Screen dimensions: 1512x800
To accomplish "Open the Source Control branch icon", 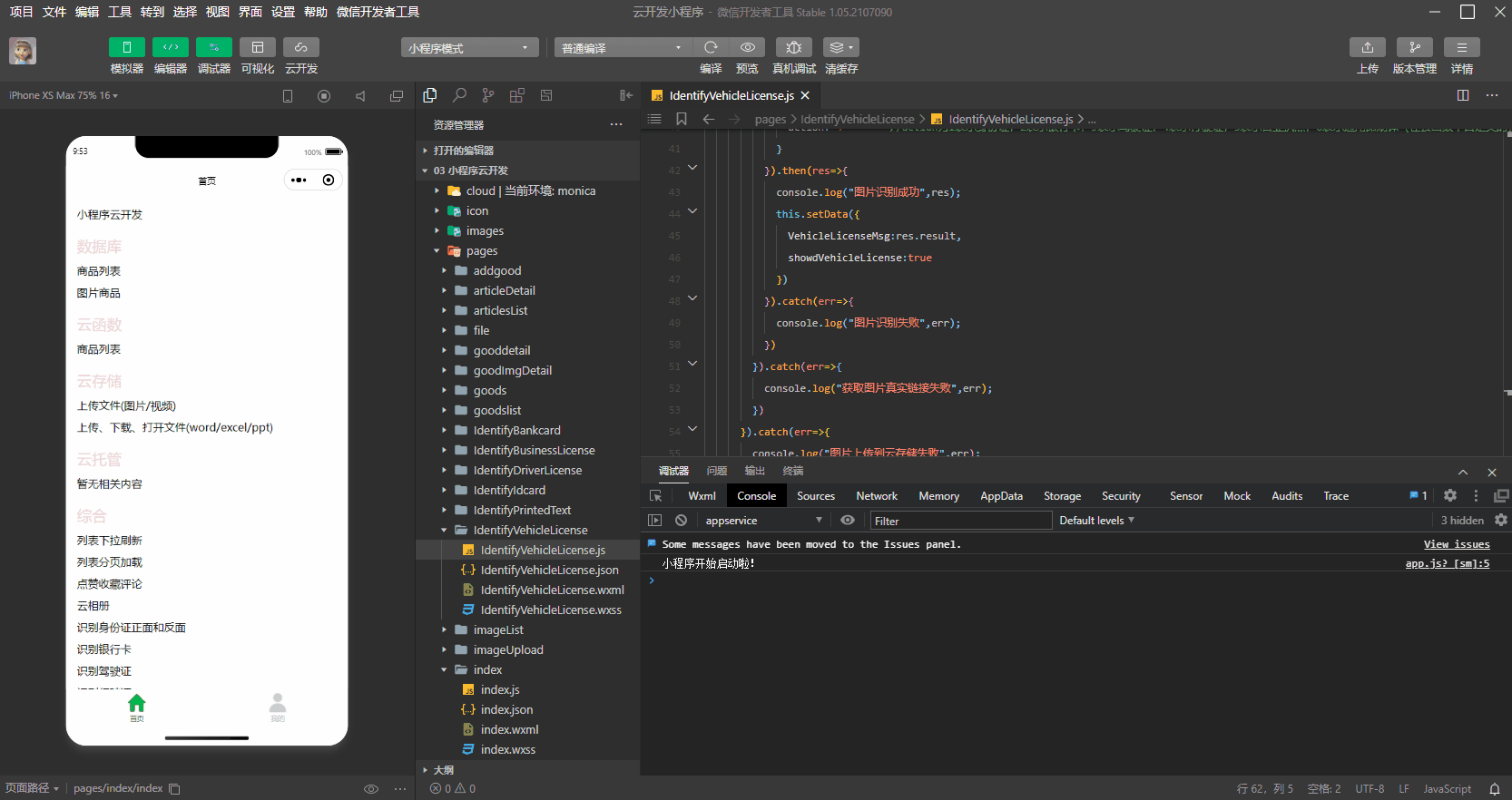I will click(488, 95).
